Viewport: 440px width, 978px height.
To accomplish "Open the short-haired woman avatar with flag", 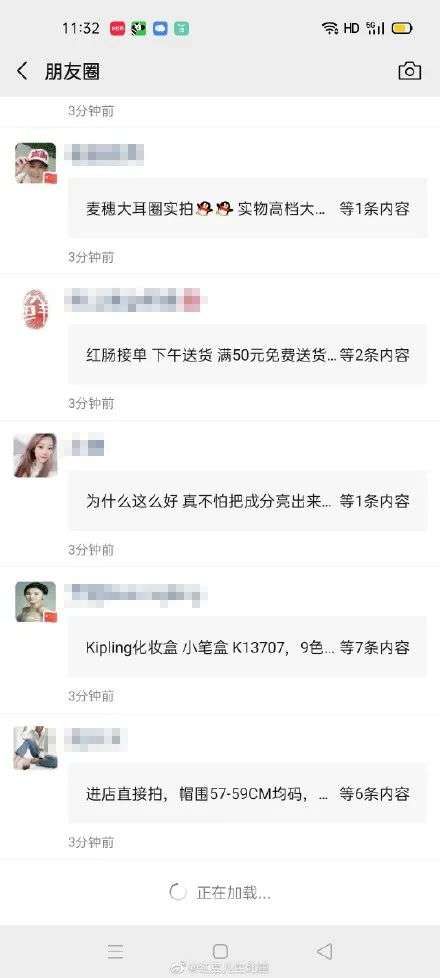I will click(x=36, y=602).
